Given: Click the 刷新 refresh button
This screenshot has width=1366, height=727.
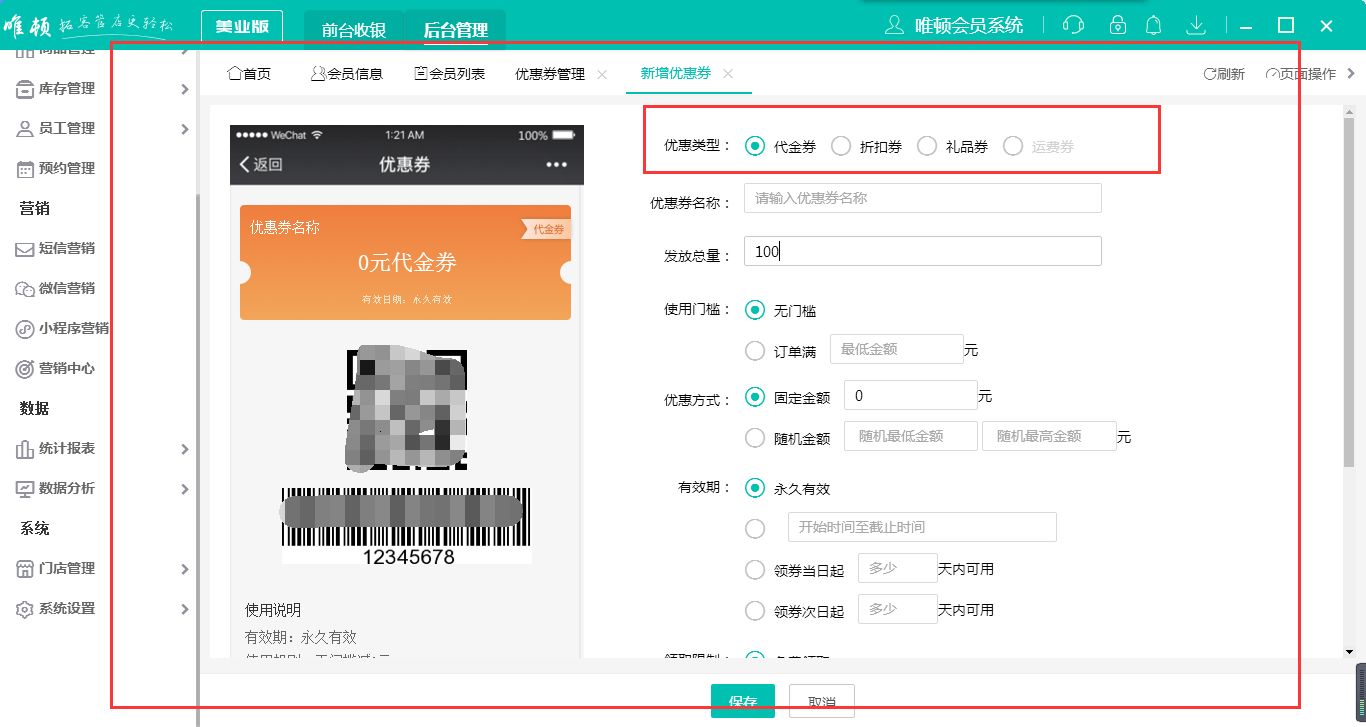Looking at the screenshot, I should click(x=1224, y=74).
